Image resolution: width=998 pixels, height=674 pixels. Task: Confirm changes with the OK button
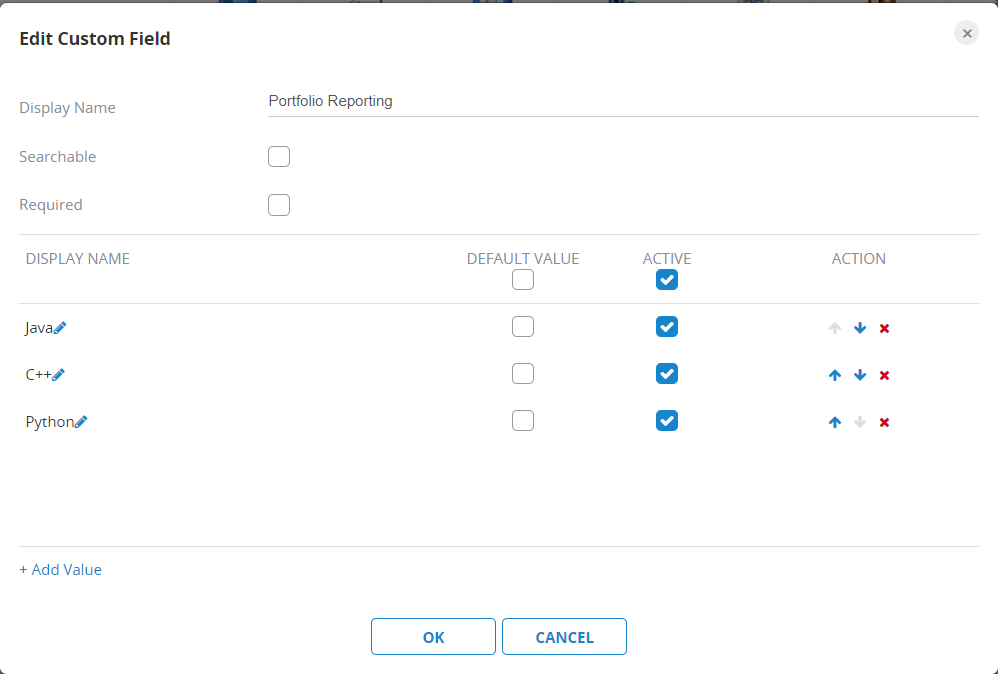click(x=433, y=637)
